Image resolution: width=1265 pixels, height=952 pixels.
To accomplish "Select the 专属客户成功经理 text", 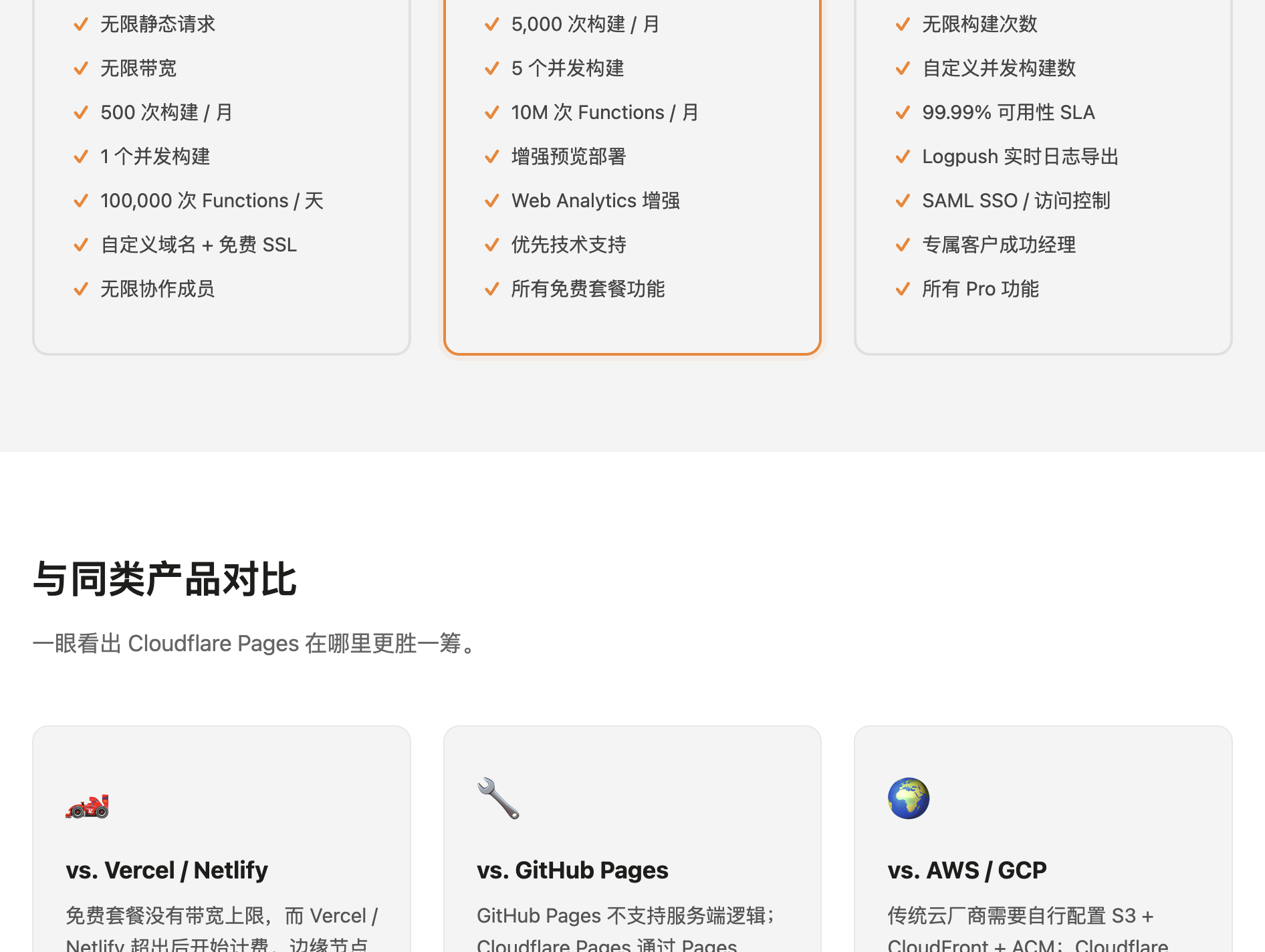I will 999,245.
